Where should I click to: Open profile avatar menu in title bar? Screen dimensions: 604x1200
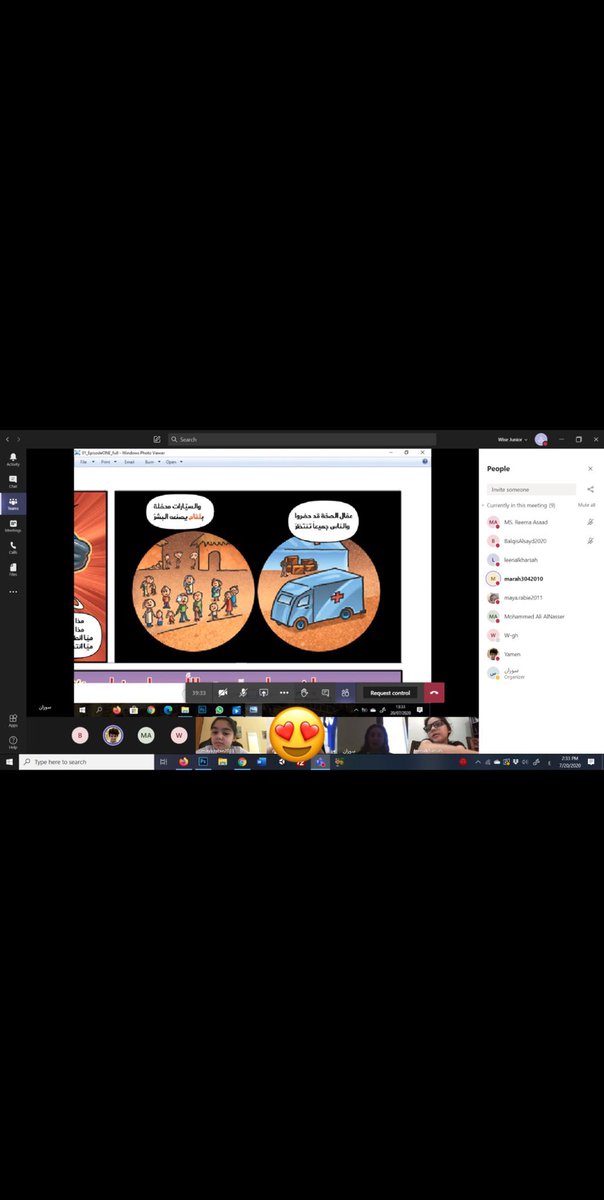pos(541,439)
